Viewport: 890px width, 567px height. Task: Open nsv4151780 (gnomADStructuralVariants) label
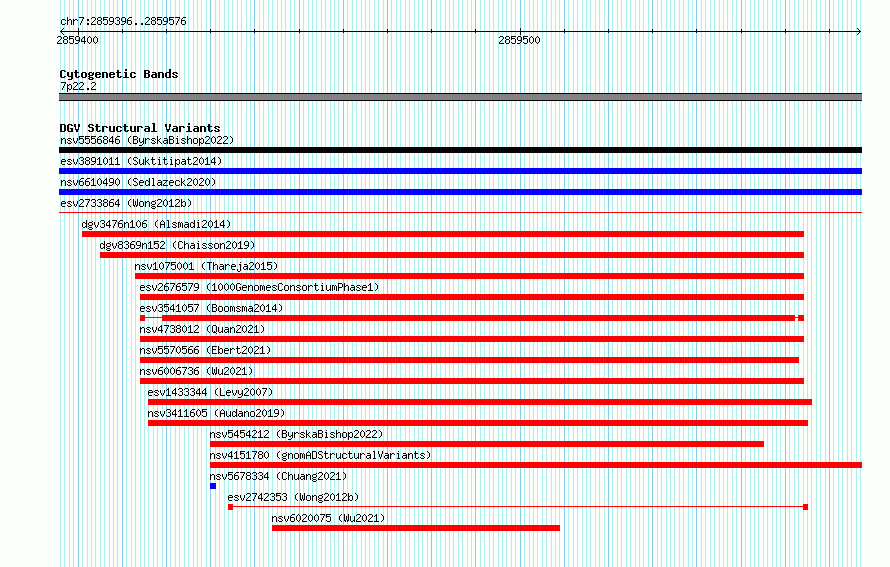point(320,455)
